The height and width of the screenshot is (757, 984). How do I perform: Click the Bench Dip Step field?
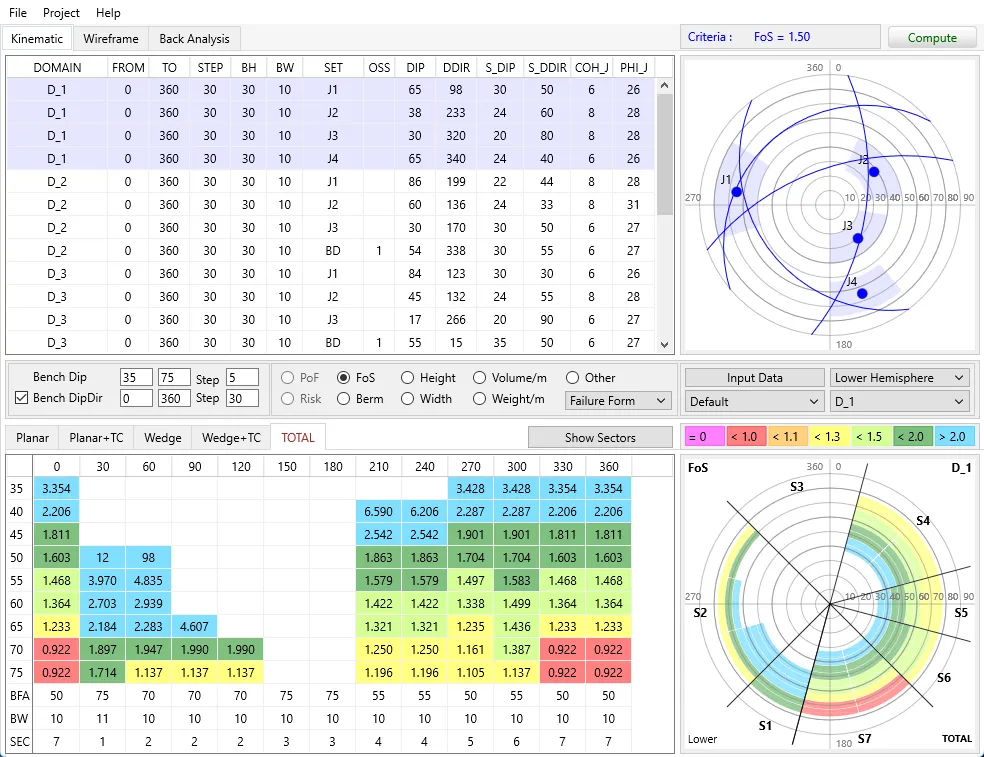(x=242, y=377)
